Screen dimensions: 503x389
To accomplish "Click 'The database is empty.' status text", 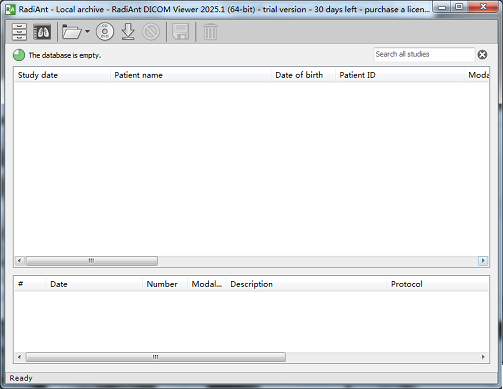I will pyautogui.click(x=65, y=55).
